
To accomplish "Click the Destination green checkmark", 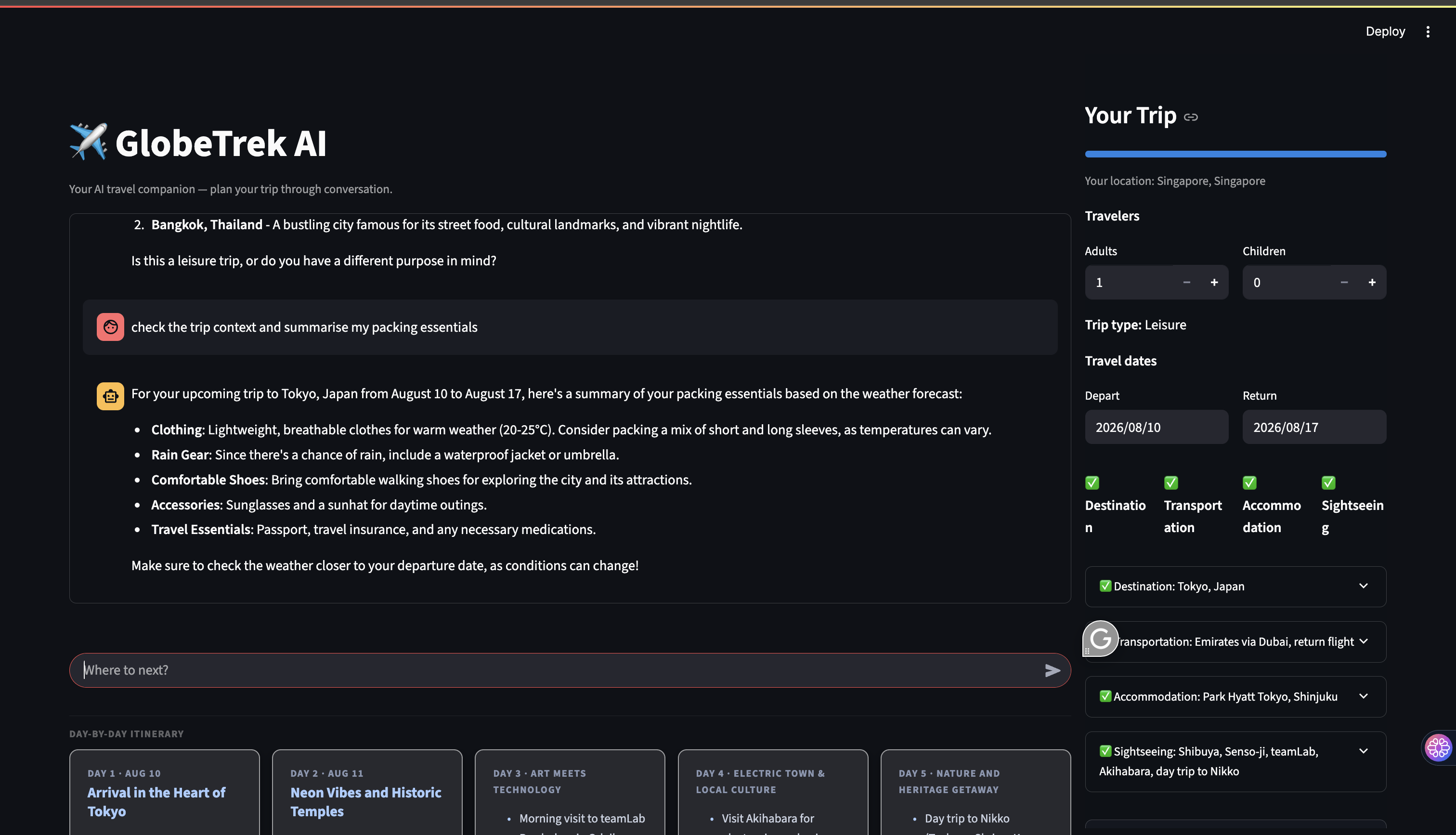I will 1092,483.
